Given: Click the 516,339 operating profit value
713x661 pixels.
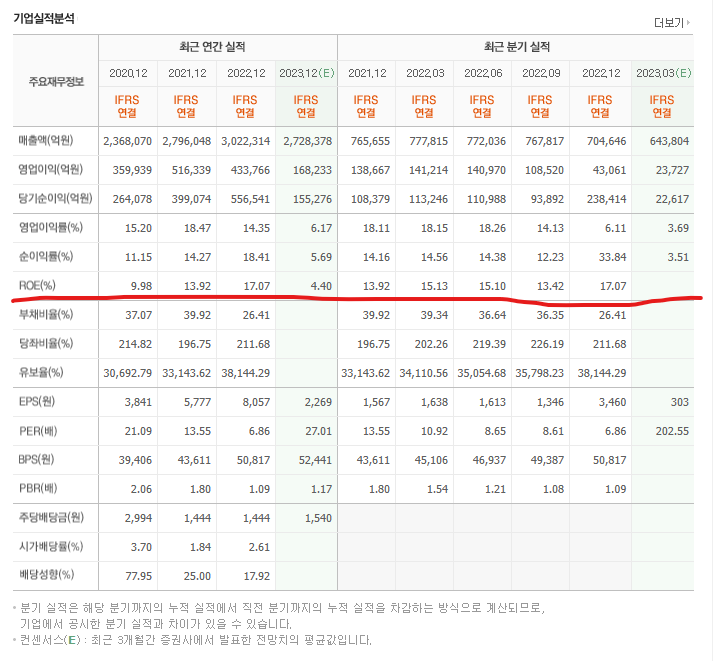Looking at the screenshot, I should [x=191, y=170].
